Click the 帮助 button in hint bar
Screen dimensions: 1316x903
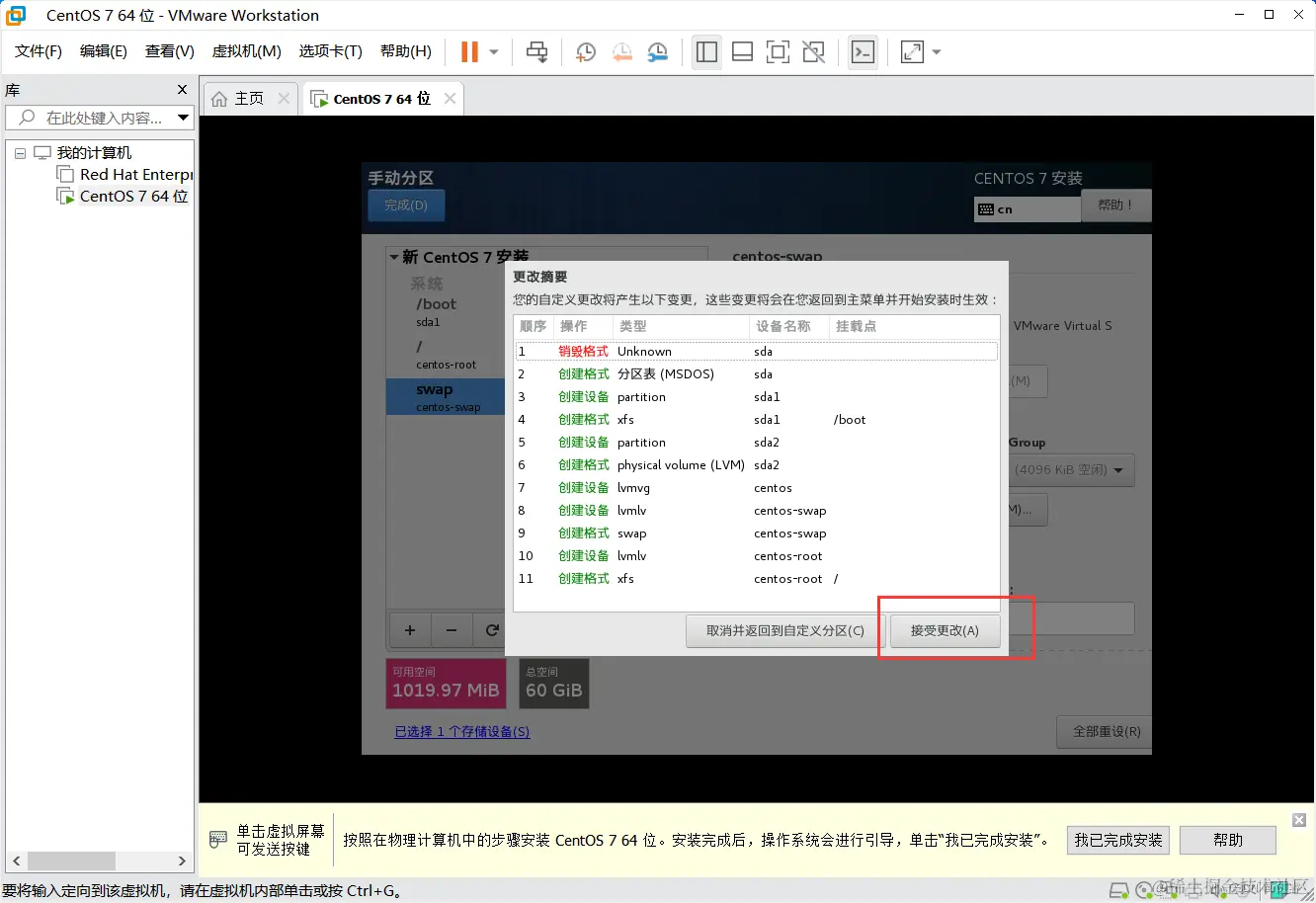pos(1228,840)
